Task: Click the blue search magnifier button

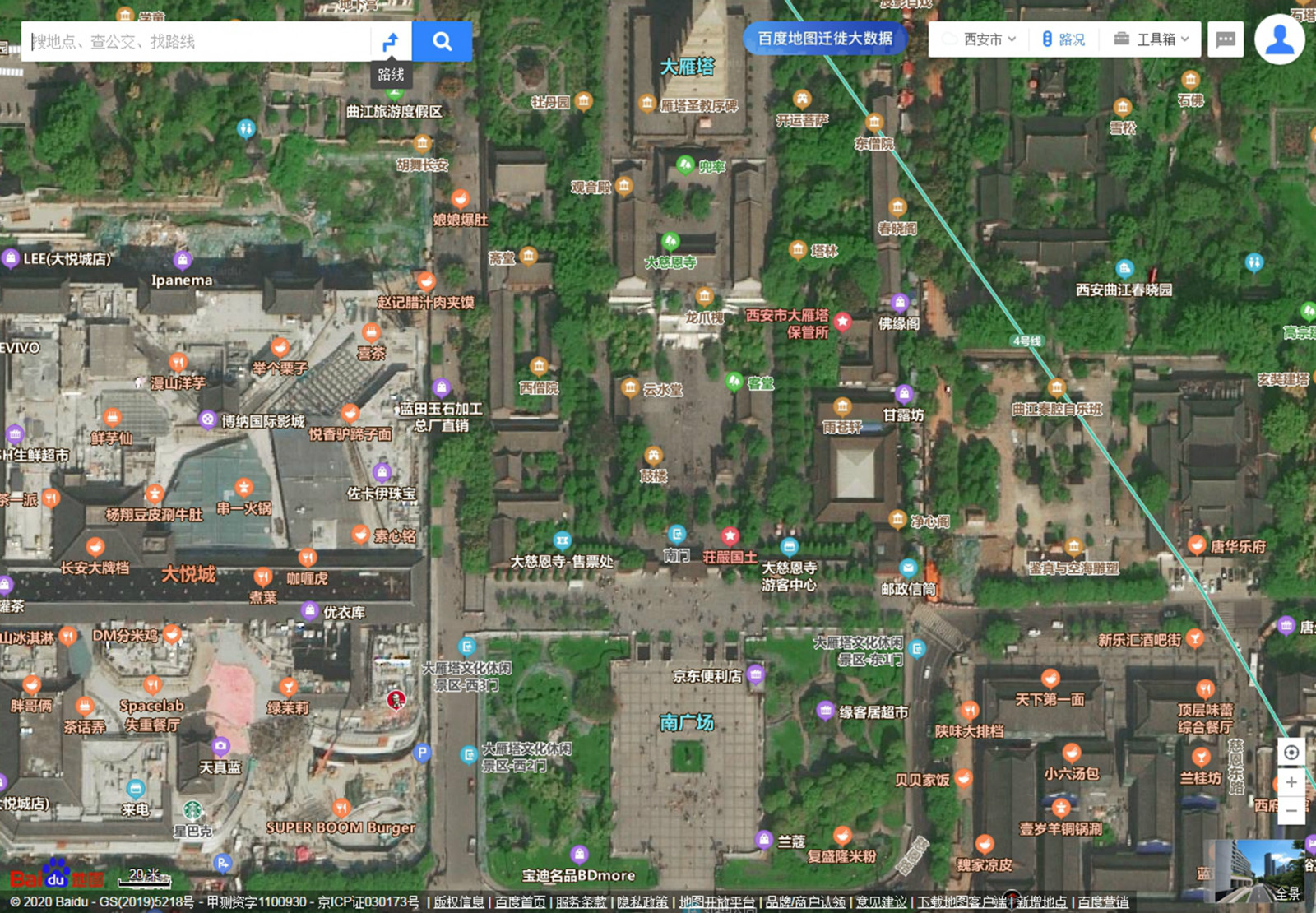Action: coord(442,41)
